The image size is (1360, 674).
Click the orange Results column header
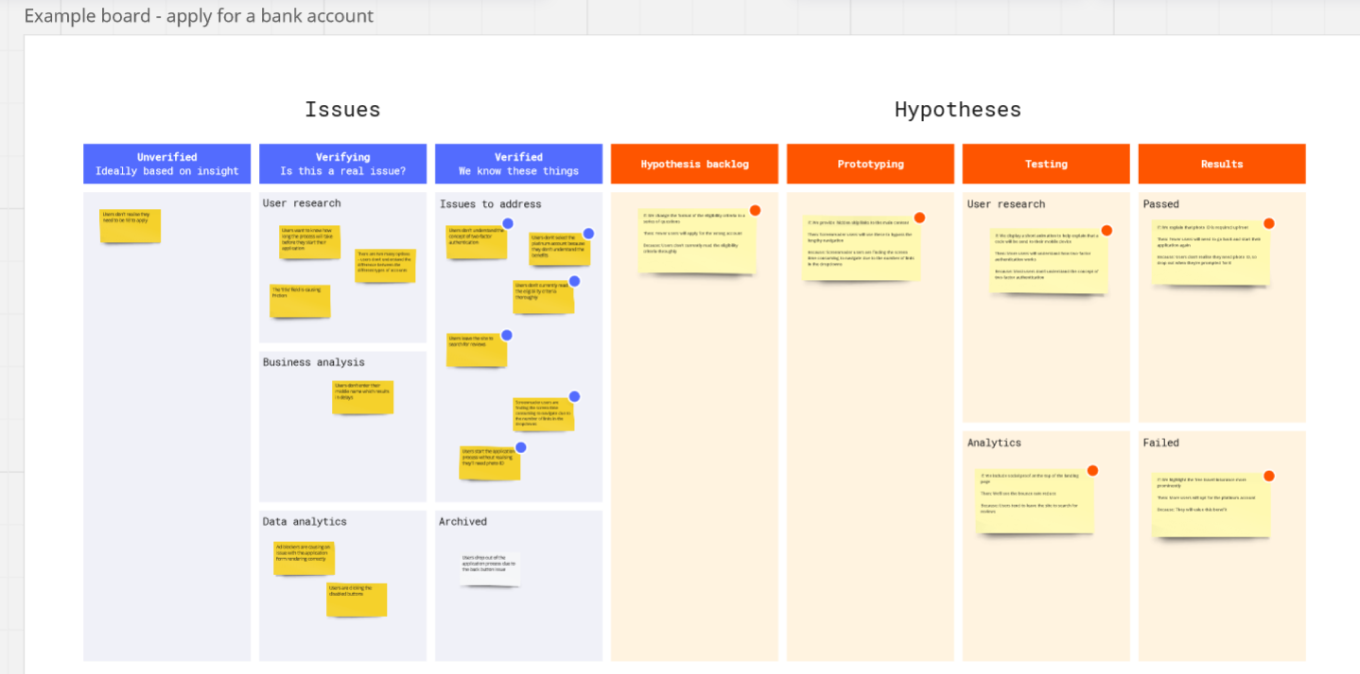tap(1222, 164)
